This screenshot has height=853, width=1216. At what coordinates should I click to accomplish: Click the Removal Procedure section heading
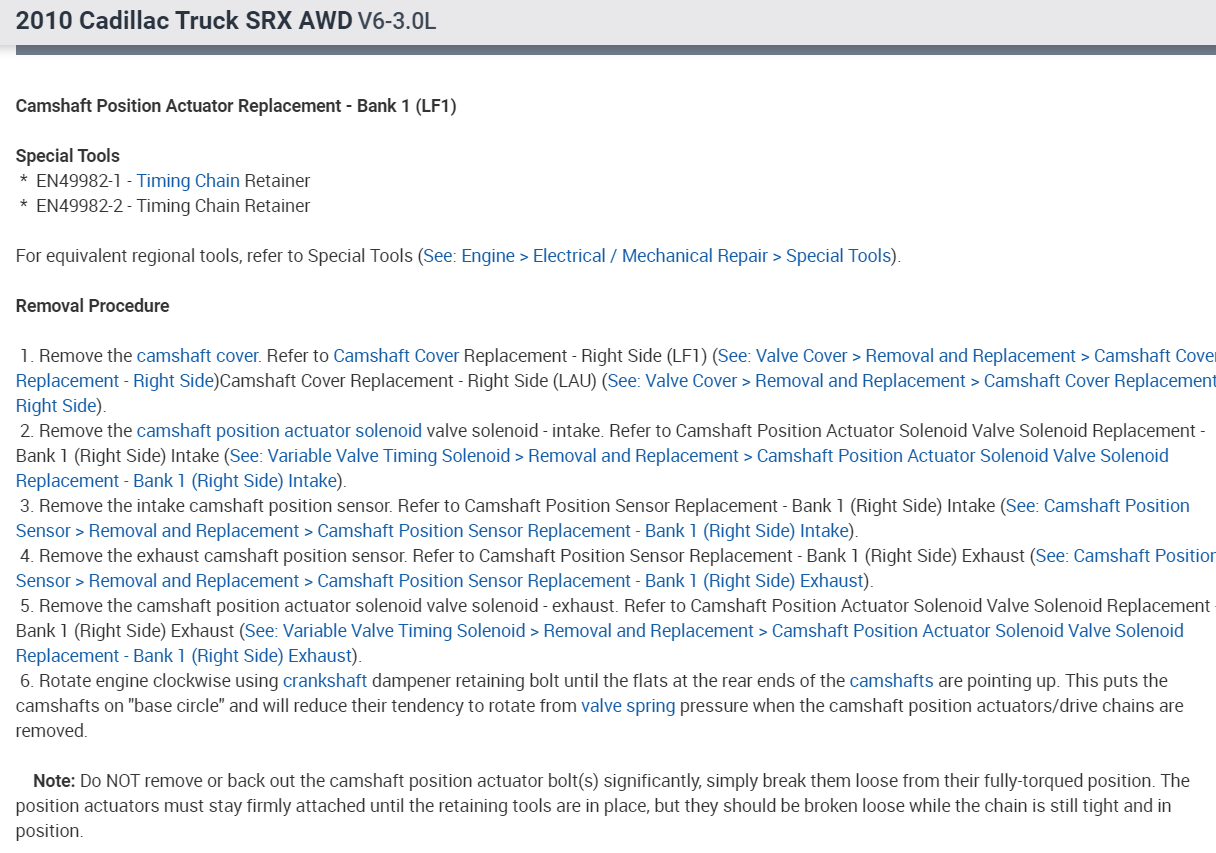click(x=93, y=306)
